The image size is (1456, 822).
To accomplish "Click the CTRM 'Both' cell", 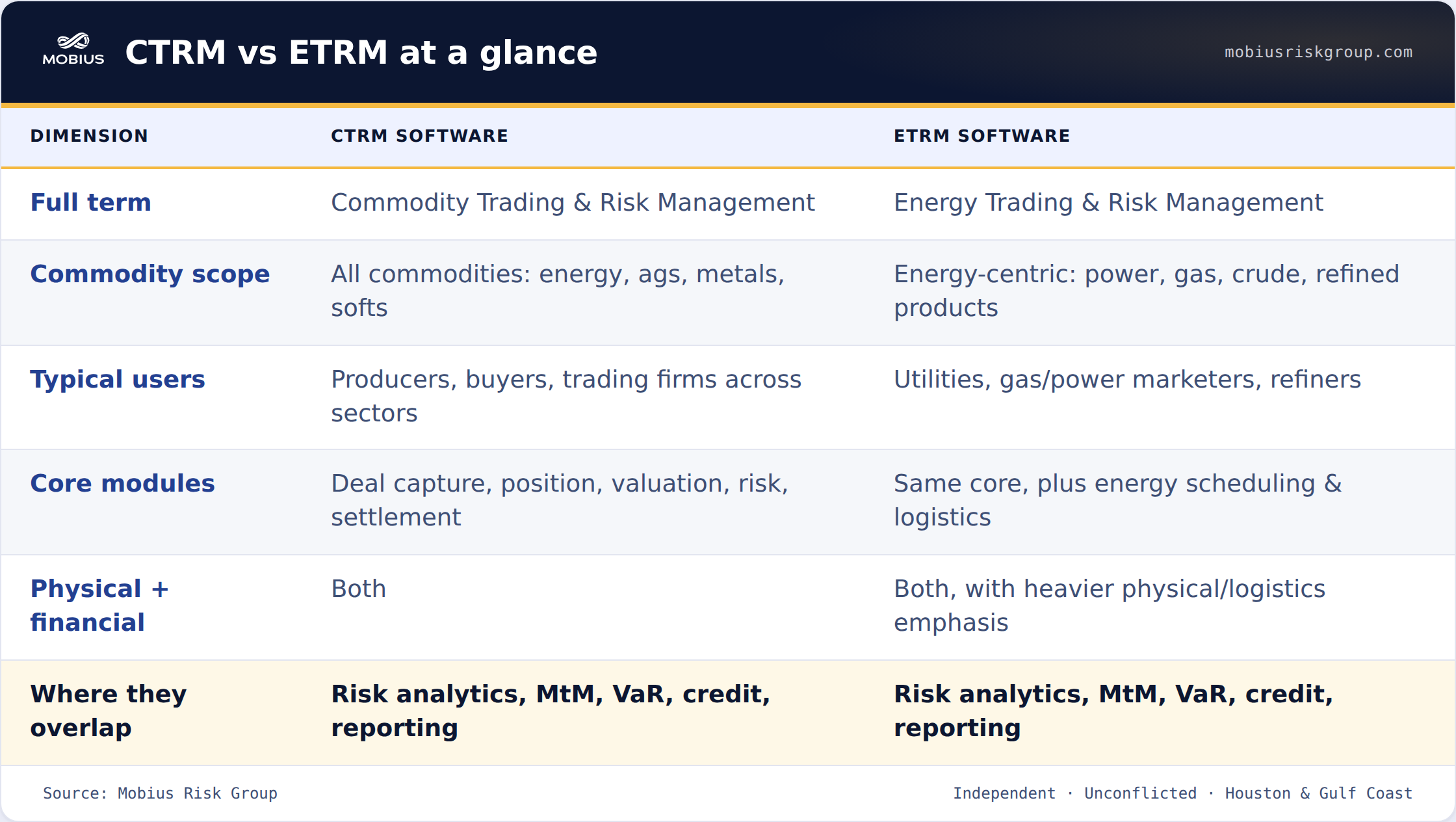I will pyautogui.click(x=359, y=589).
